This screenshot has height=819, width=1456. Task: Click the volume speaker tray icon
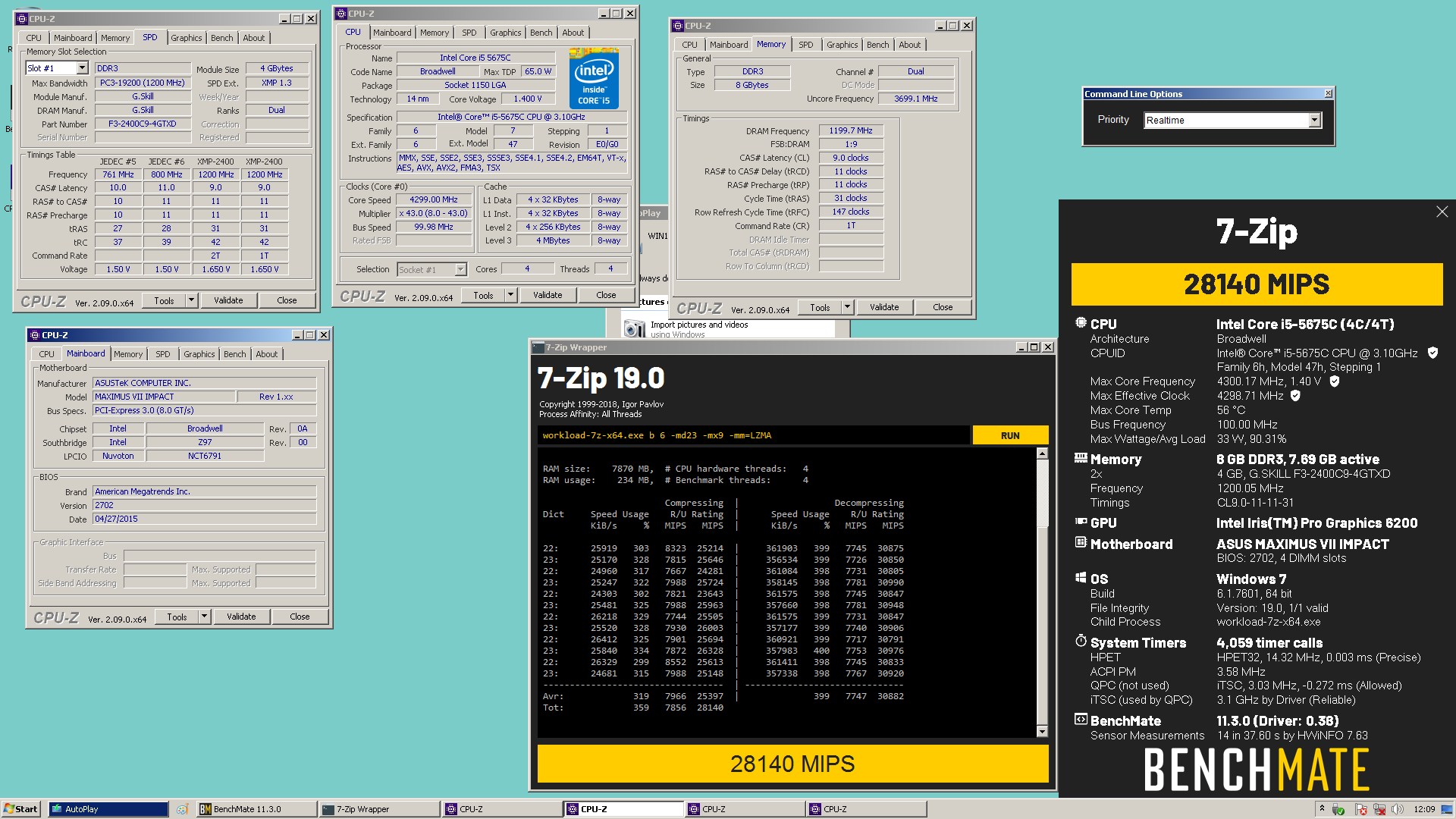(x=1396, y=809)
